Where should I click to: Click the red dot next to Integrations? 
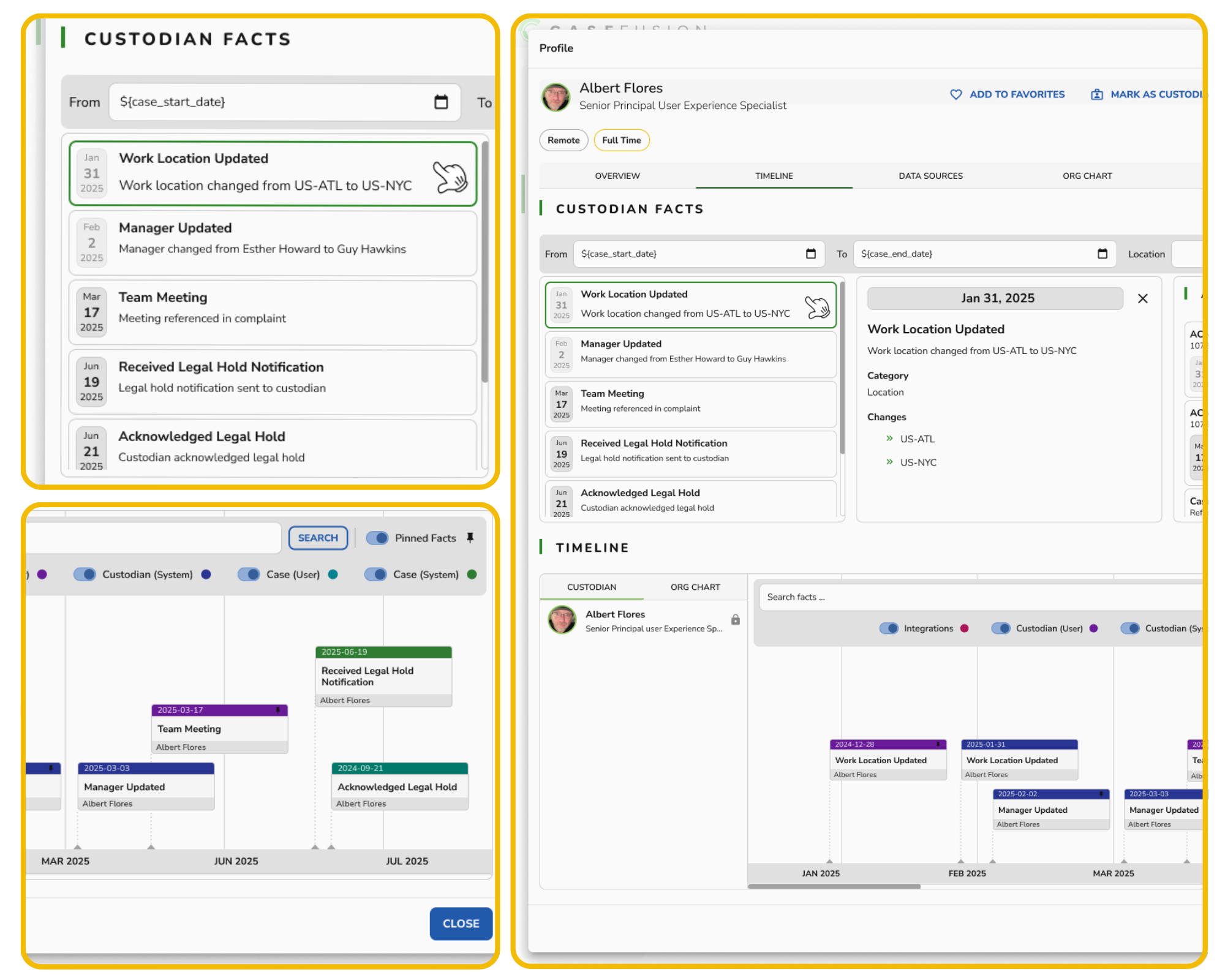point(965,628)
